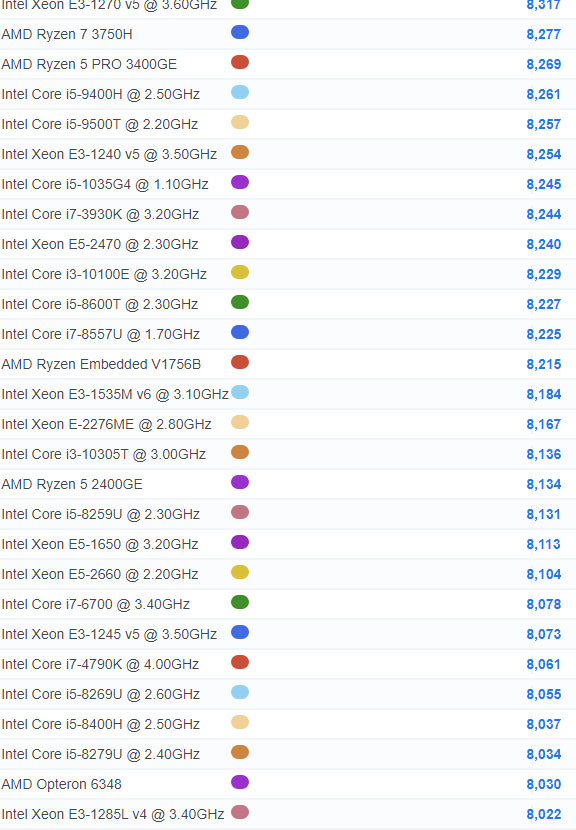Open Intel Xeon E3-1240 v5 @ 3.50GHz

[x=109, y=154]
